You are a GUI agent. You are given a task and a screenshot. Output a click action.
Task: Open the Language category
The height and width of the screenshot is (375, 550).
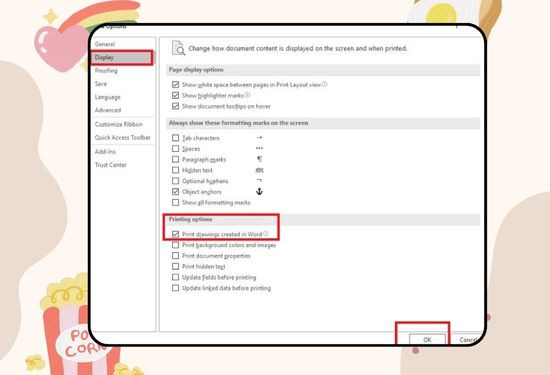pos(107,97)
